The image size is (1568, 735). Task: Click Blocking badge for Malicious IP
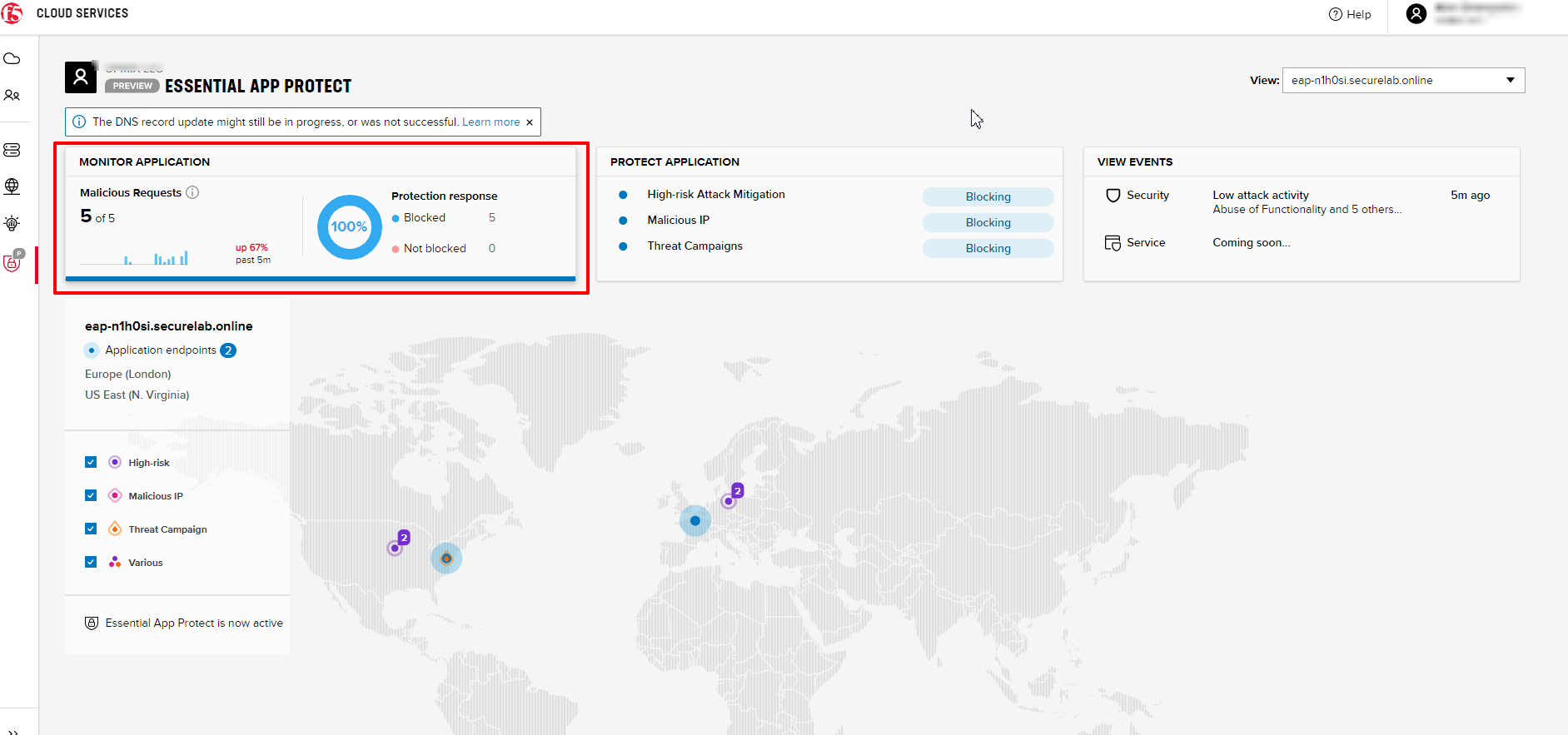click(988, 222)
